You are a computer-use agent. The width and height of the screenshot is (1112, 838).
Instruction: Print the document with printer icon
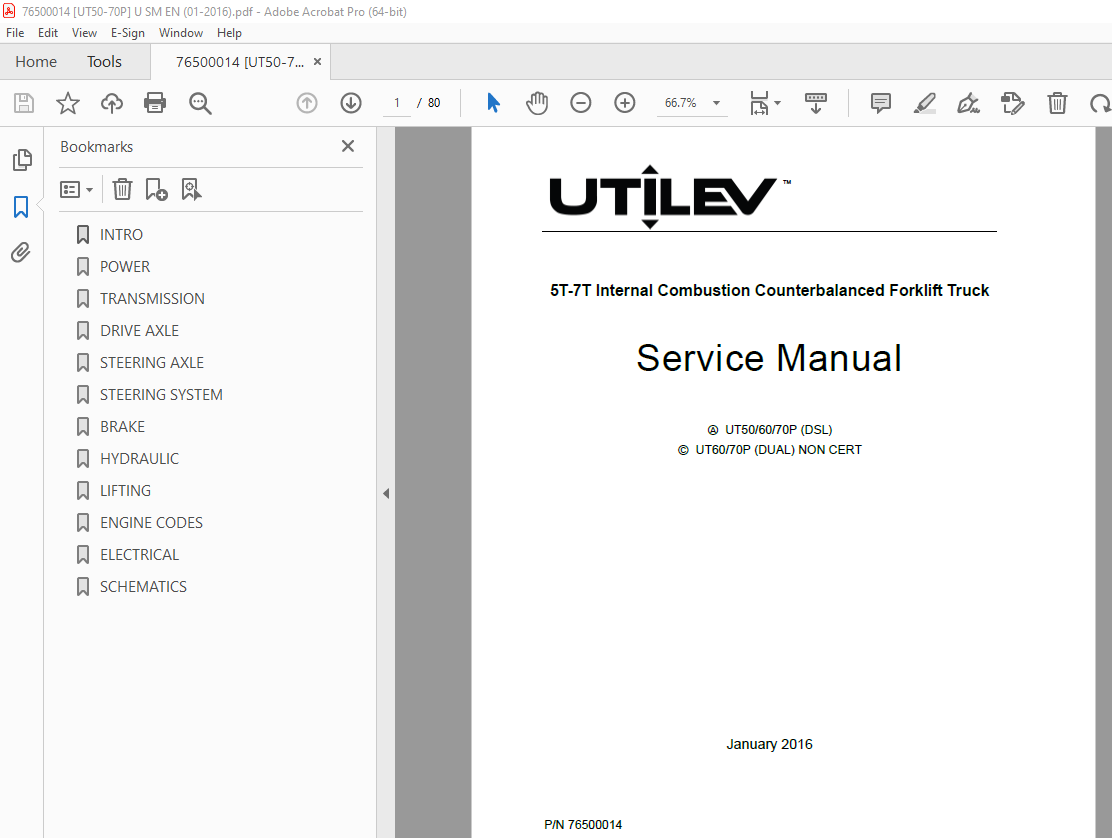[x=155, y=104]
